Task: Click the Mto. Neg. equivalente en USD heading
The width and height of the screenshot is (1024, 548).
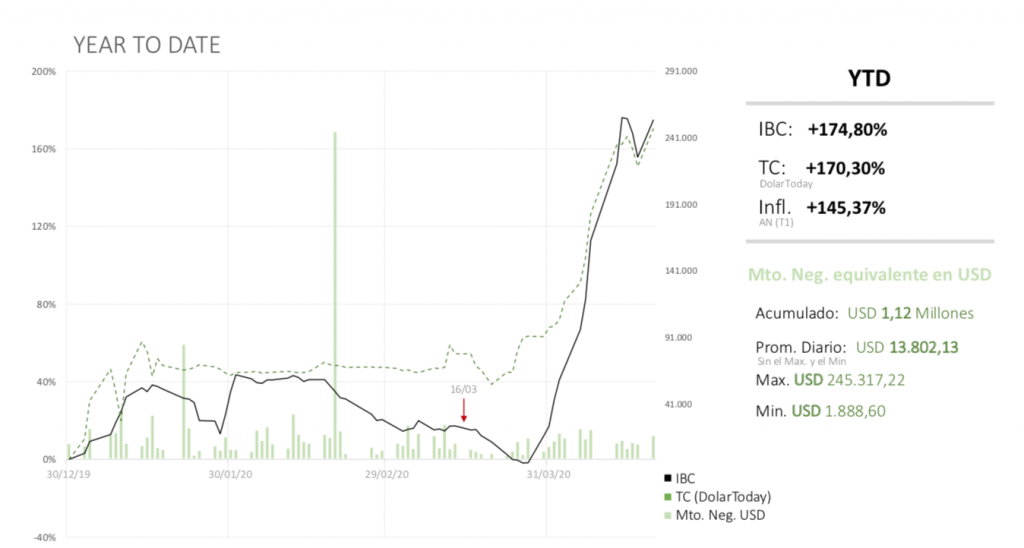Action: [869, 275]
